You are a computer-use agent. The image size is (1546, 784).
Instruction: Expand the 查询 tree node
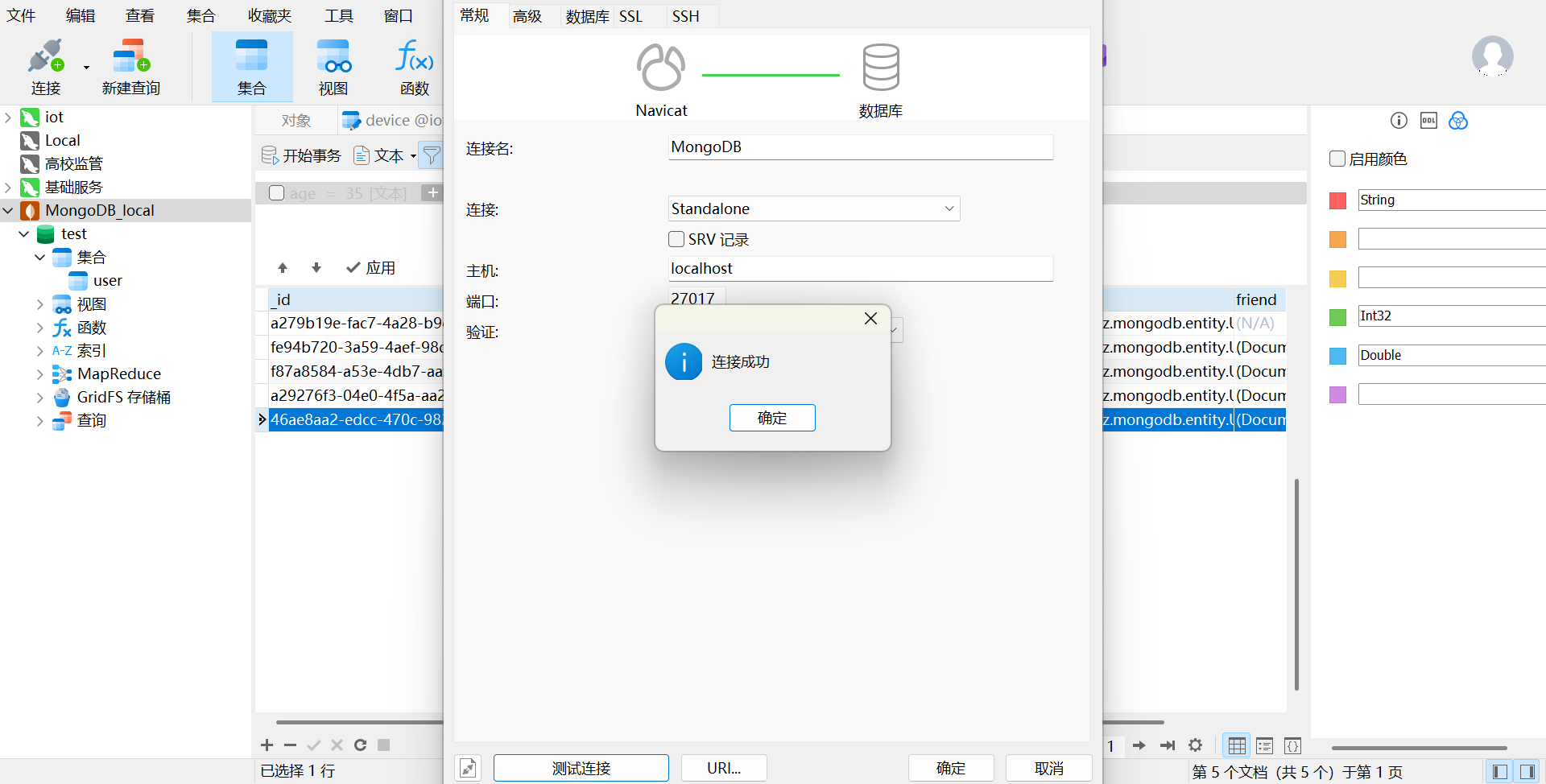click(40, 421)
